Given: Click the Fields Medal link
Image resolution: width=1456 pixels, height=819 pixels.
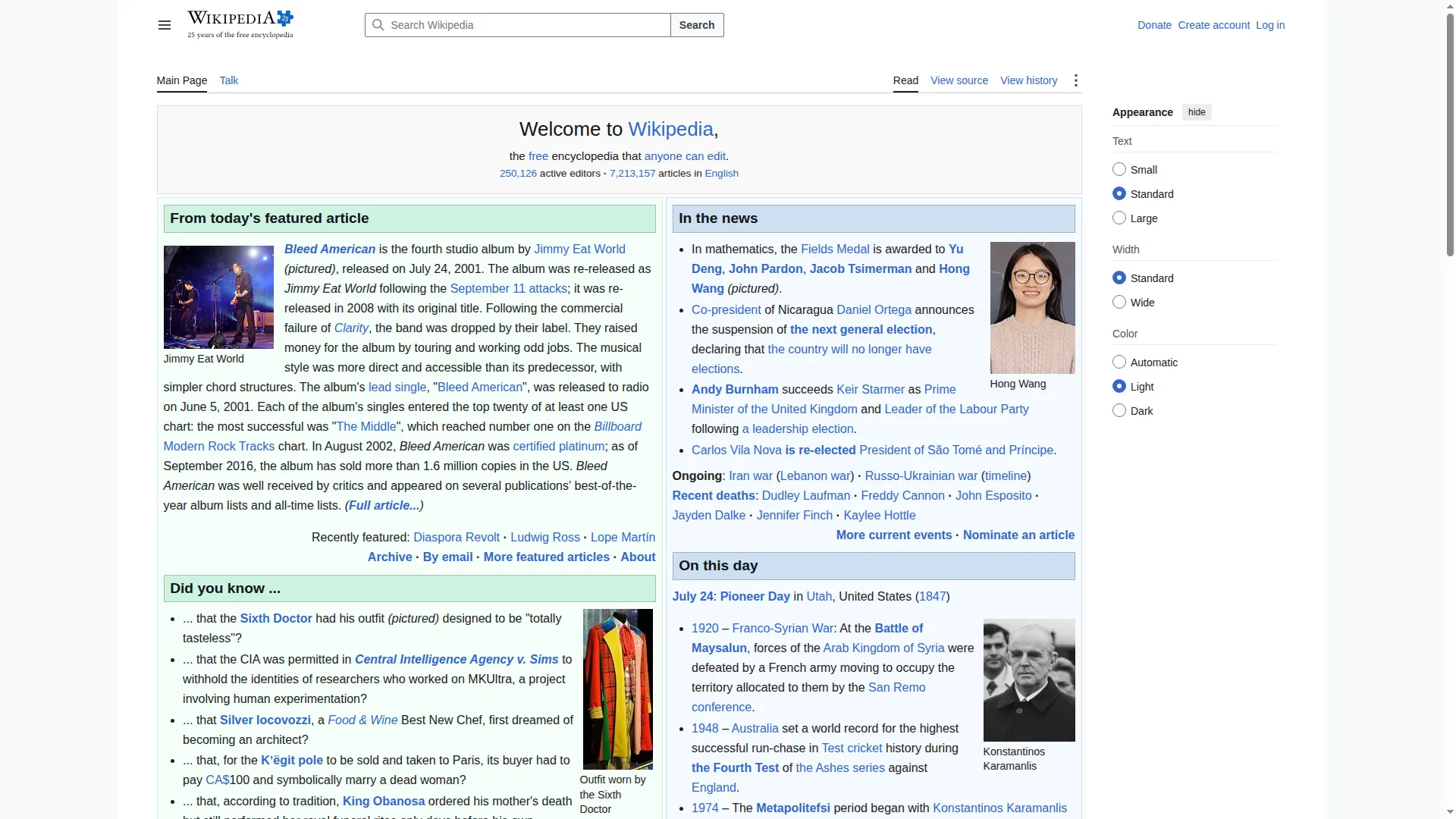Looking at the screenshot, I should point(835,249).
